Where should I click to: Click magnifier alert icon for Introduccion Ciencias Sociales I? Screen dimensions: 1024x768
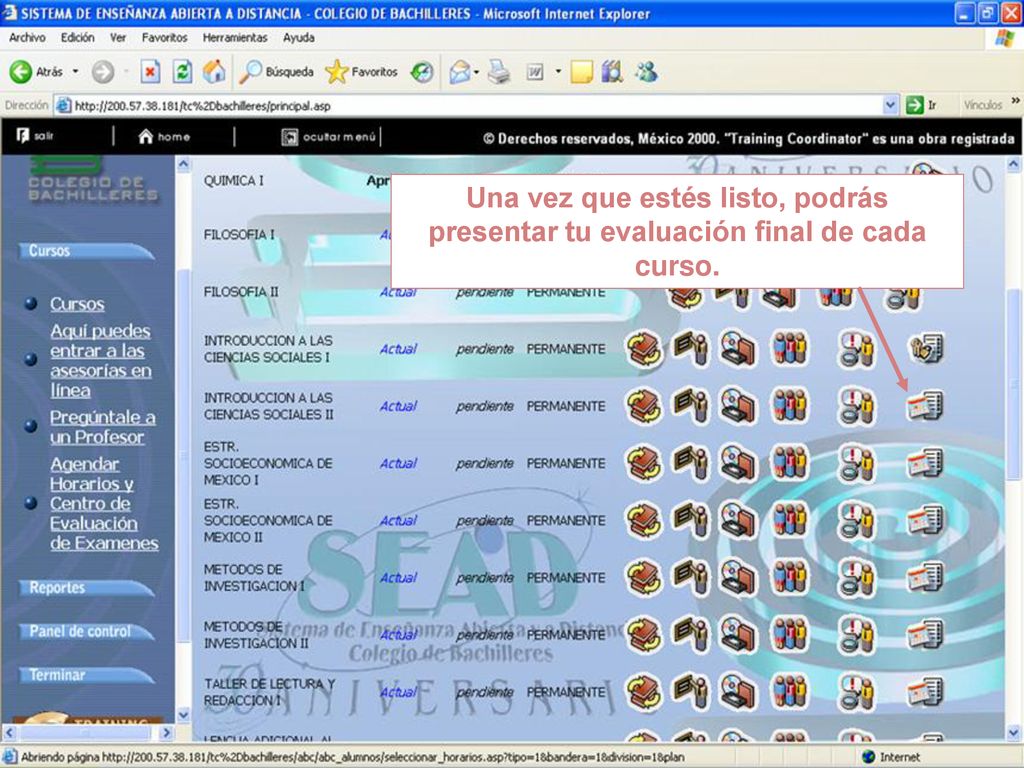(x=857, y=349)
